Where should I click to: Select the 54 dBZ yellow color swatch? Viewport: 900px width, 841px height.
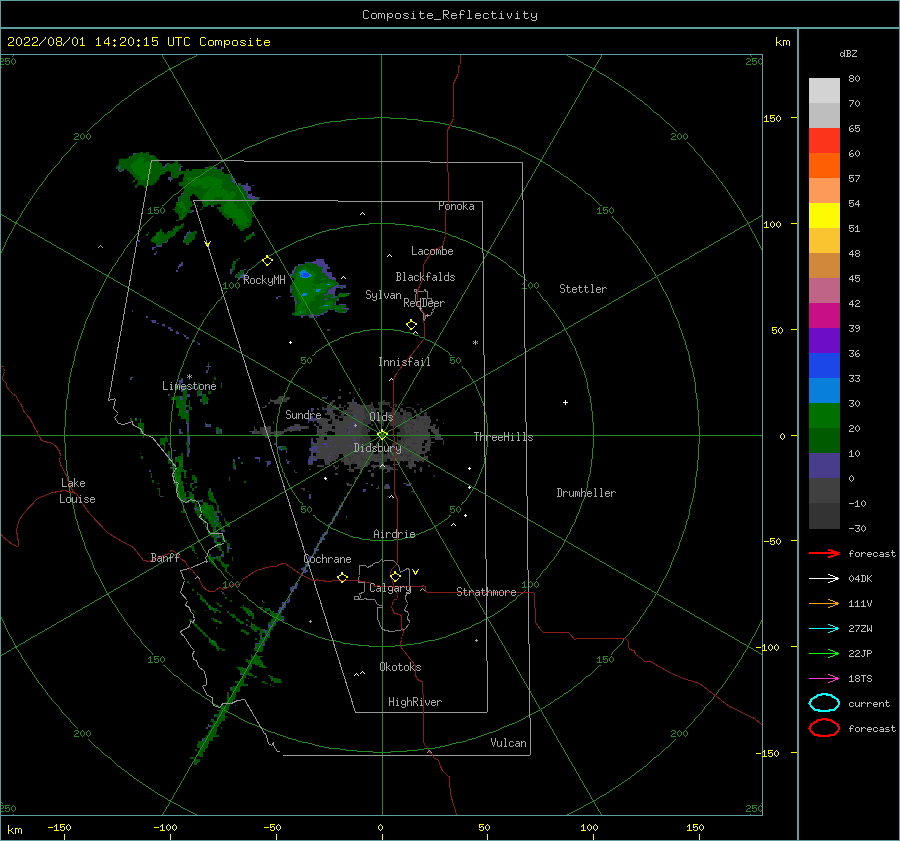click(x=824, y=215)
